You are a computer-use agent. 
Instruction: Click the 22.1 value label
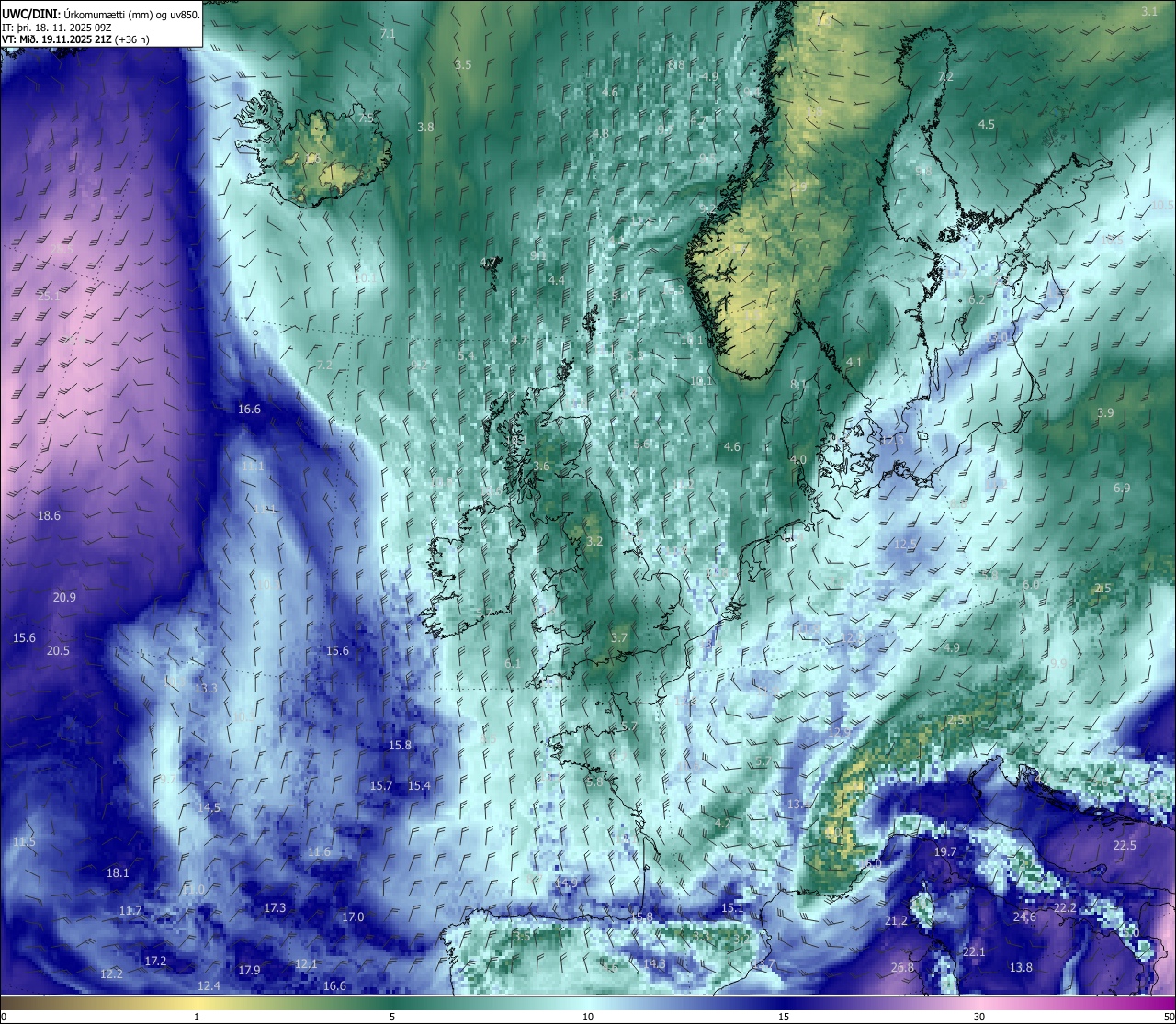tap(973, 951)
